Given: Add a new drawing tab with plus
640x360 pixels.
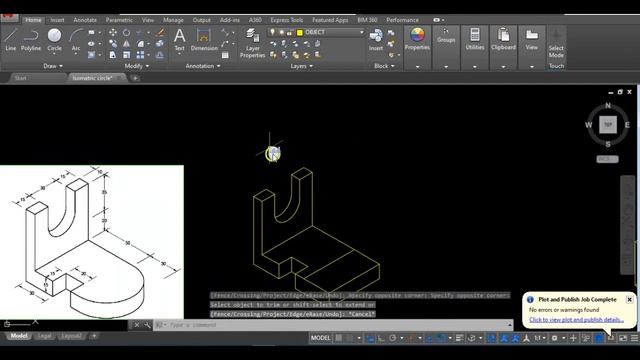Looking at the screenshot, I should (135, 78).
